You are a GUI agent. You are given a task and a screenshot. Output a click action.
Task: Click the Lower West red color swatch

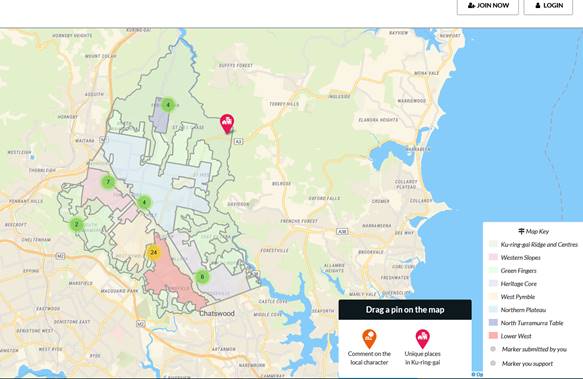tap(493, 336)
